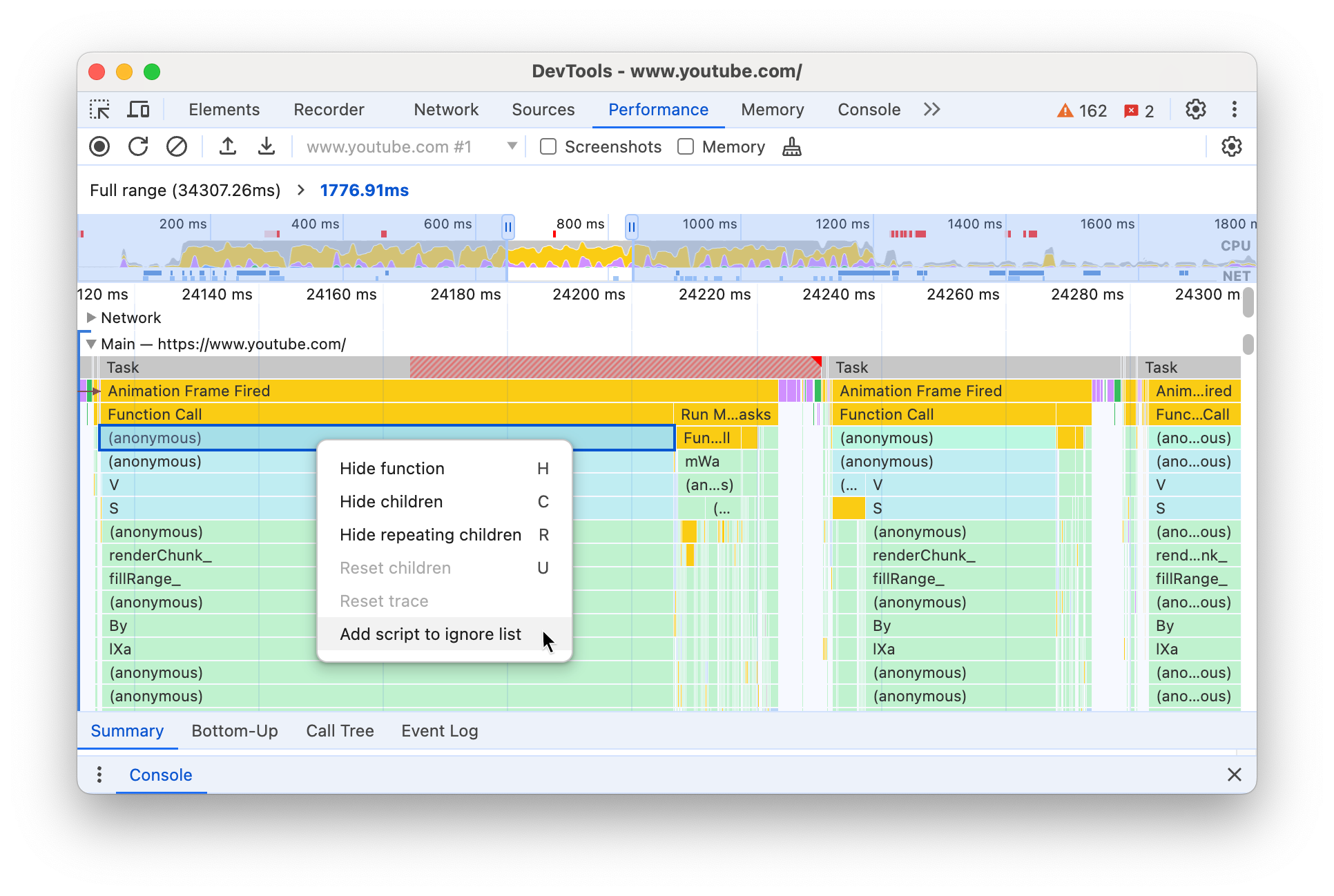1334x896 pixels.
Task: Click Hide function in context menu
Action: [x=392, y=469]
